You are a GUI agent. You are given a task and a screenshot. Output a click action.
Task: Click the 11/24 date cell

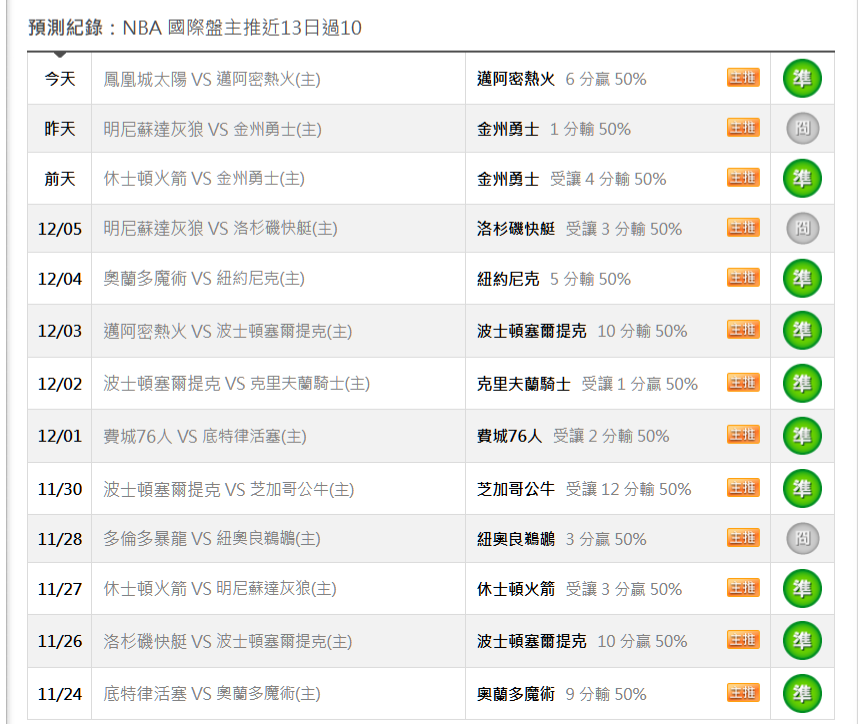click(60, 694)
